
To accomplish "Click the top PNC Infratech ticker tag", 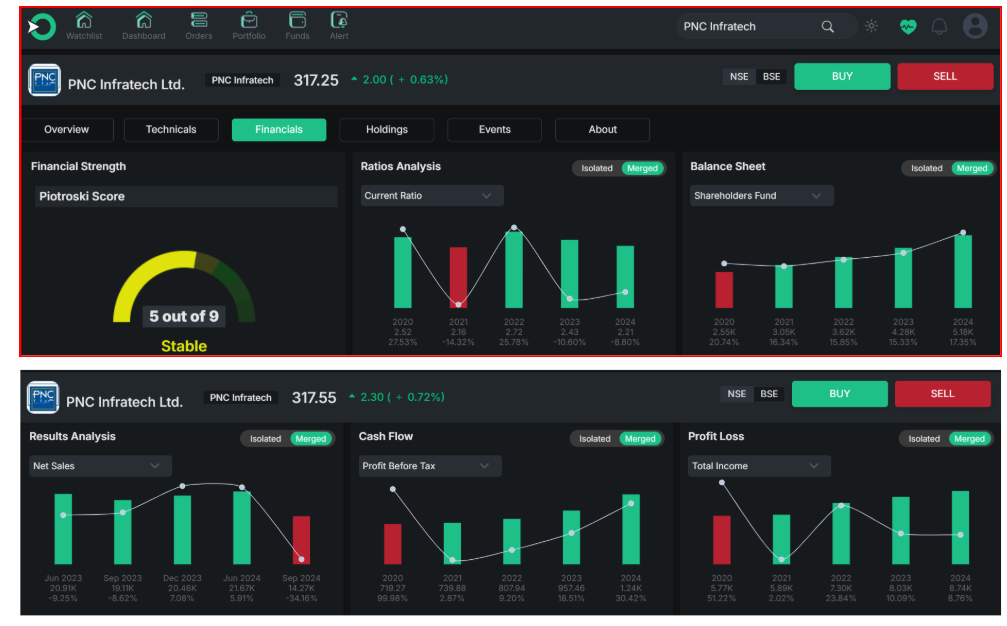I will click(242, 80).
